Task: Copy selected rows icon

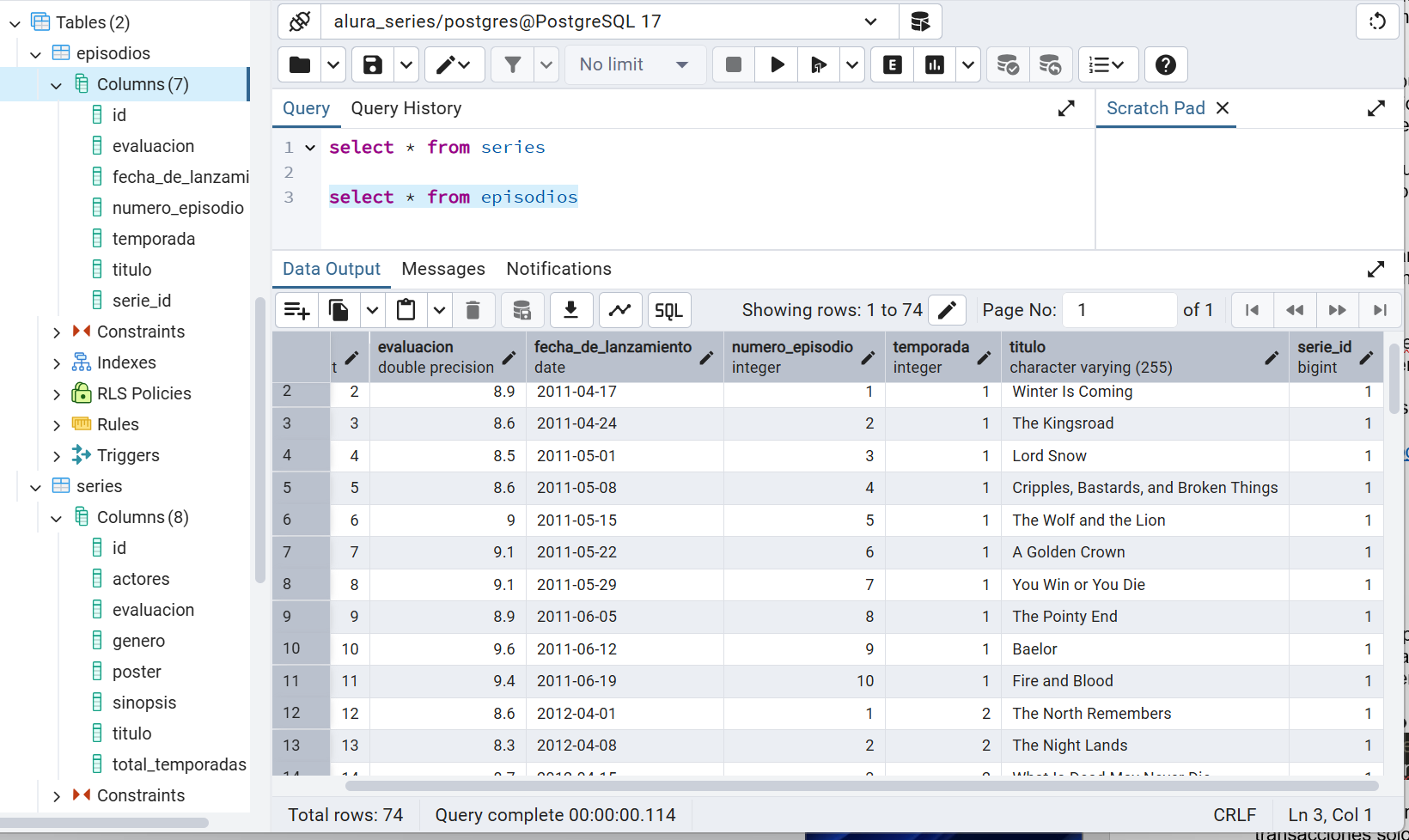Action: pos(339,310)
